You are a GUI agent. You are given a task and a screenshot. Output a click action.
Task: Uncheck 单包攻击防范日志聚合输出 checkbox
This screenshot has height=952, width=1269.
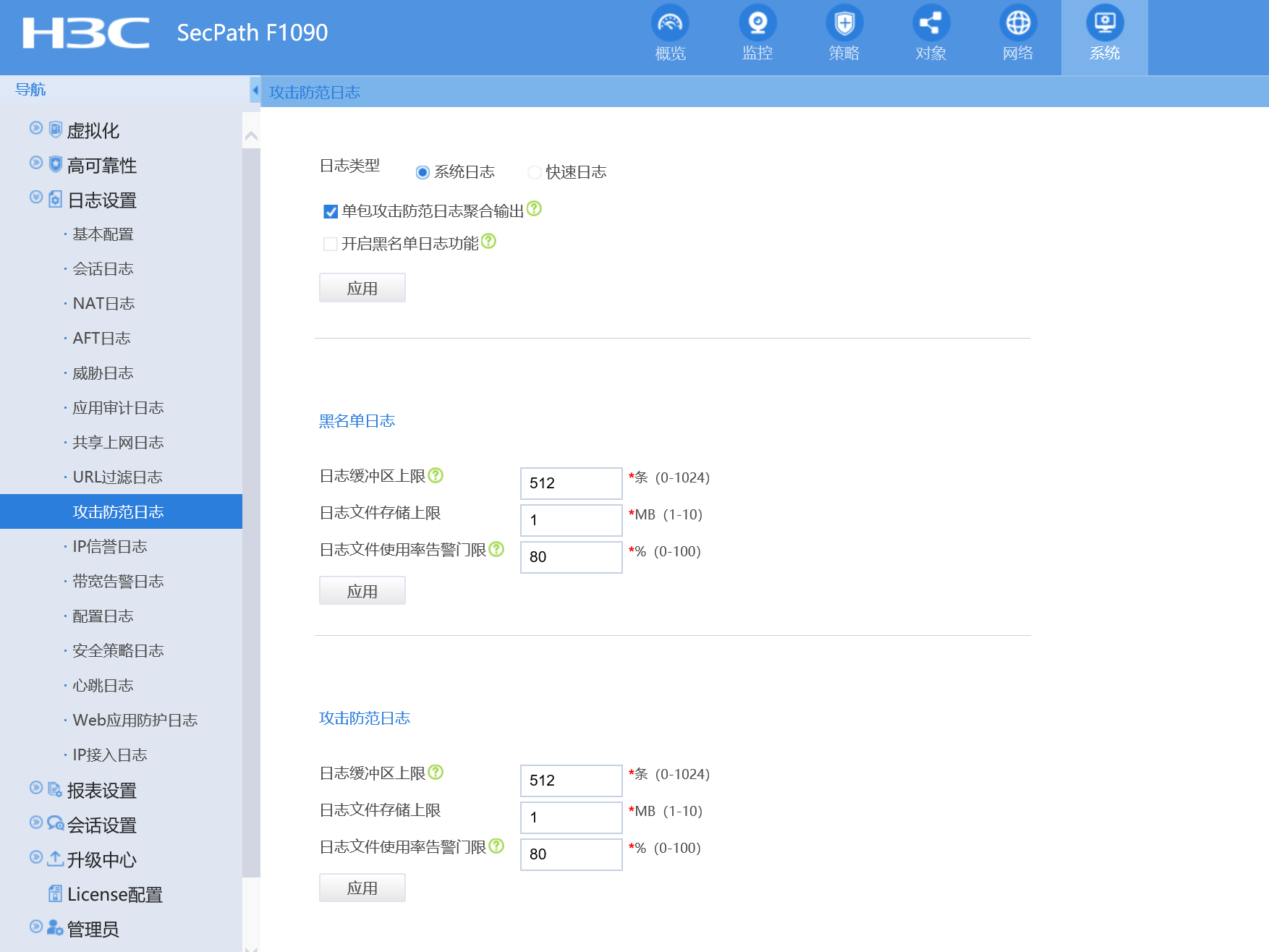click(x=331, y=211)
